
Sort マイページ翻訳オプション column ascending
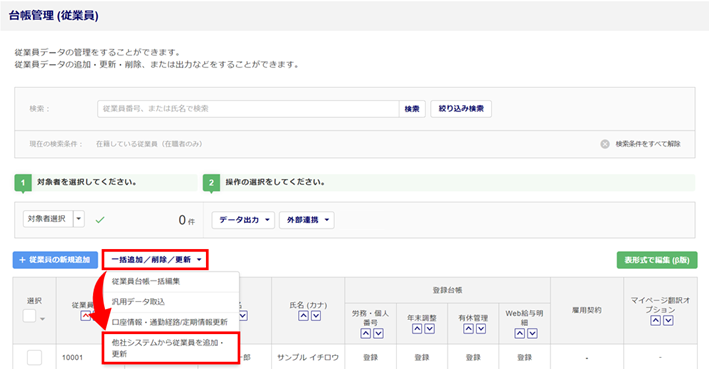click(x=655, y=320)
